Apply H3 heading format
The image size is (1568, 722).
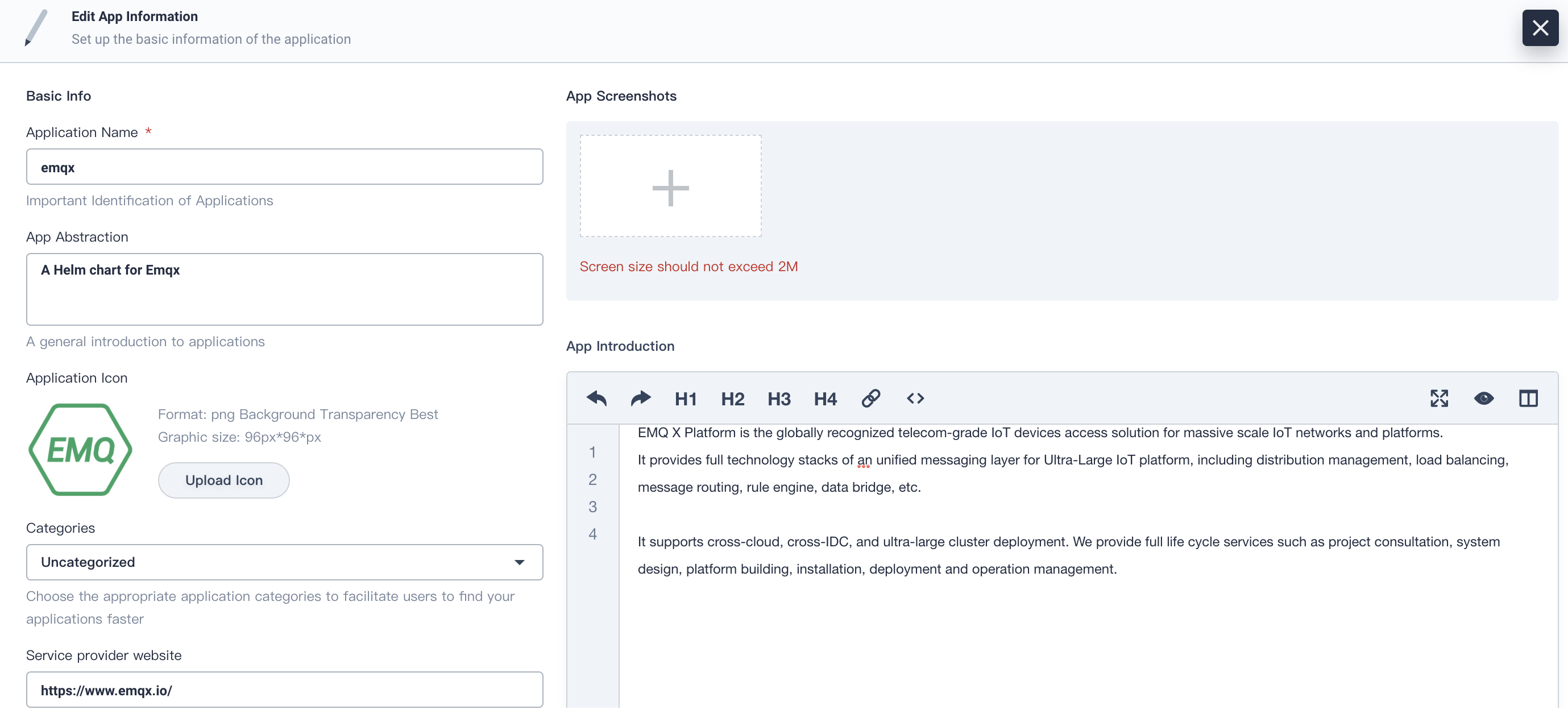pyautogui.click(x=778, y=399)
